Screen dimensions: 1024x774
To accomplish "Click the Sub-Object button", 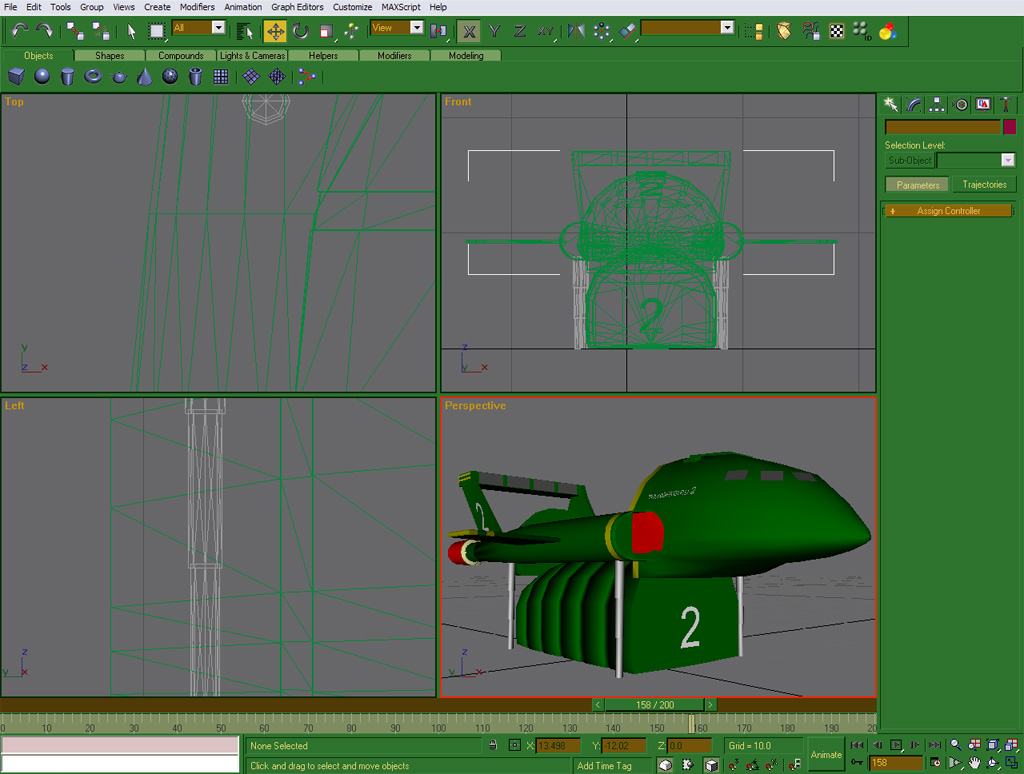I will click(910, 160).
